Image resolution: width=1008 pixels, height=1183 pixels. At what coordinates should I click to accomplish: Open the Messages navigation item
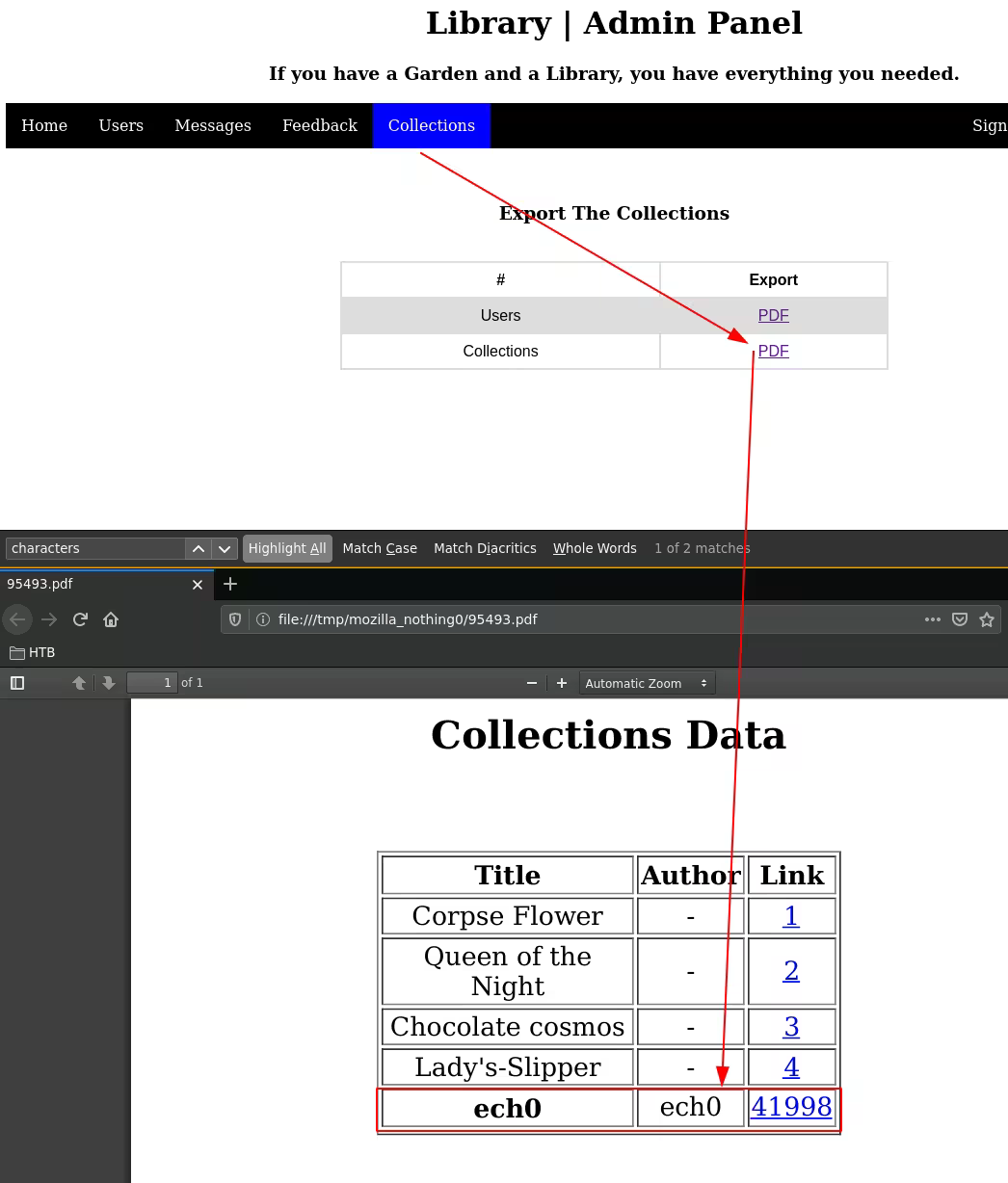point(213,126)
